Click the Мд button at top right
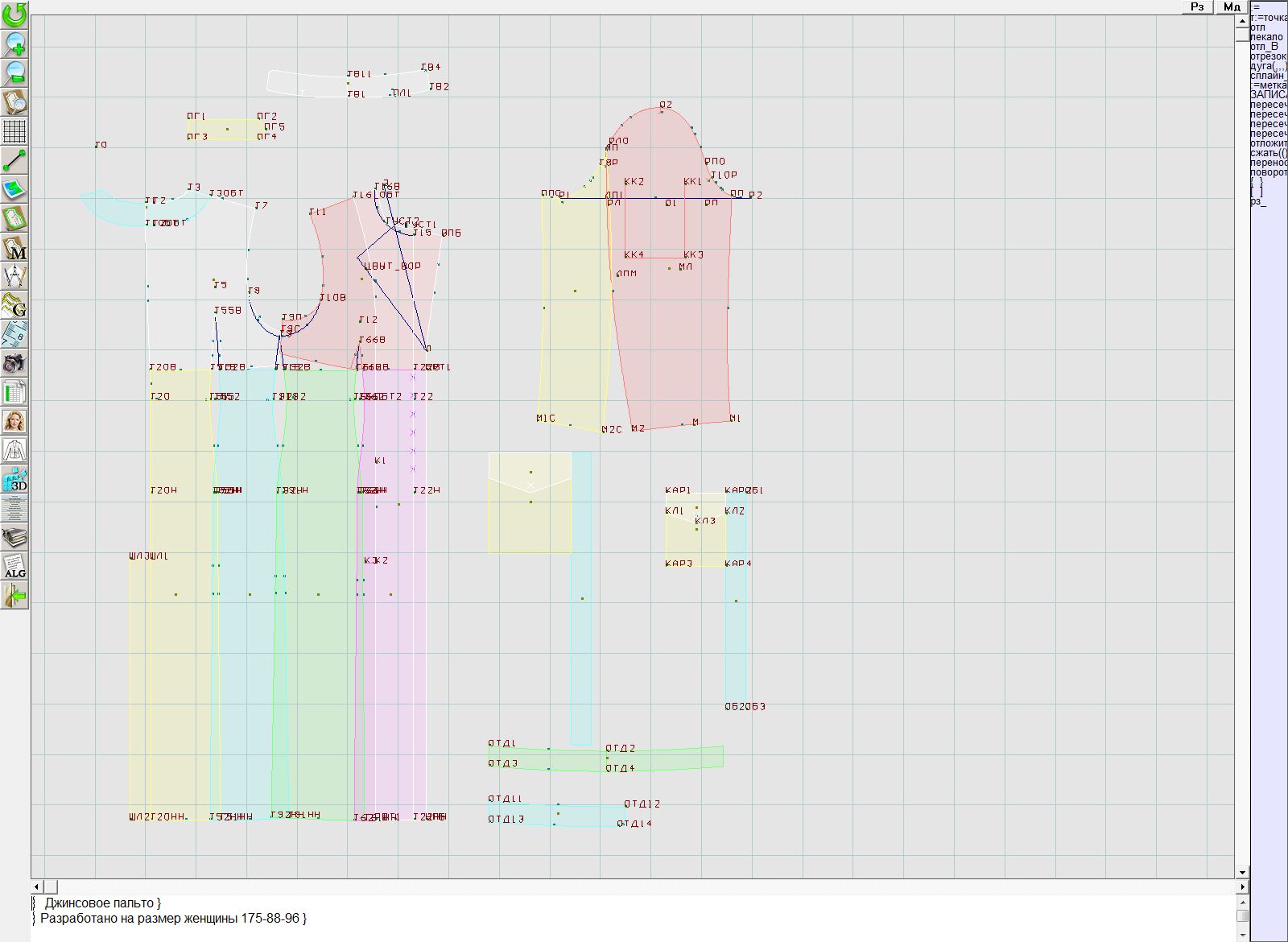Viewport: 1288px width, 942px height. pos(1232,6)
